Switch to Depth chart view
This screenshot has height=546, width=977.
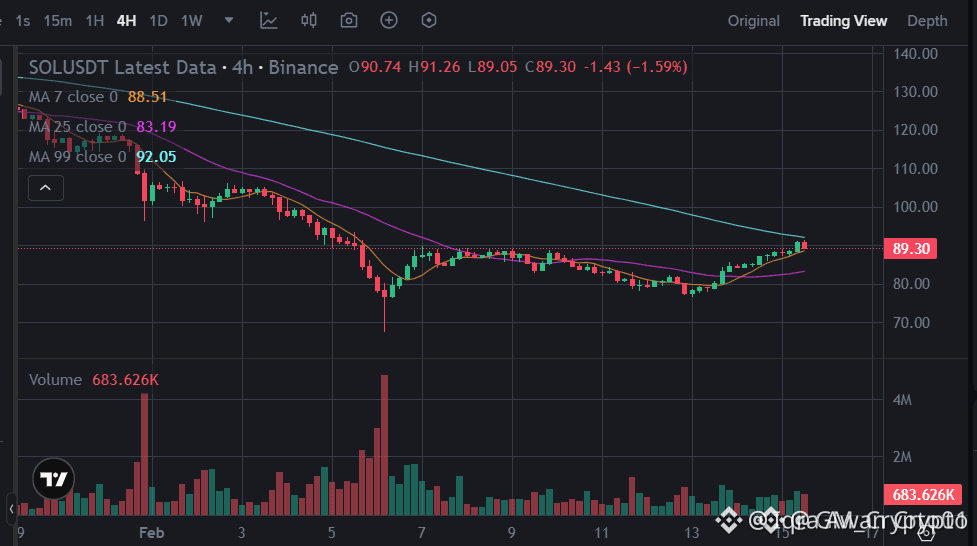pyautogui.click(x=927, y=21)
